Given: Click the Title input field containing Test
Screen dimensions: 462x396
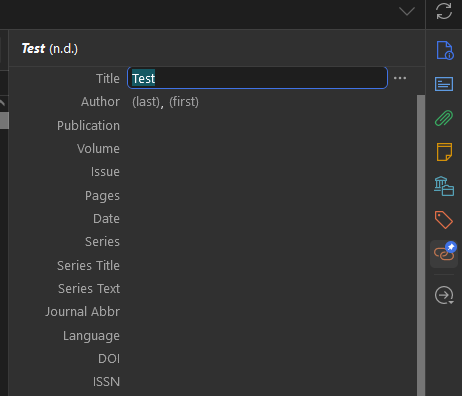Looking at the screenshot, I should (x=257, y=78).
